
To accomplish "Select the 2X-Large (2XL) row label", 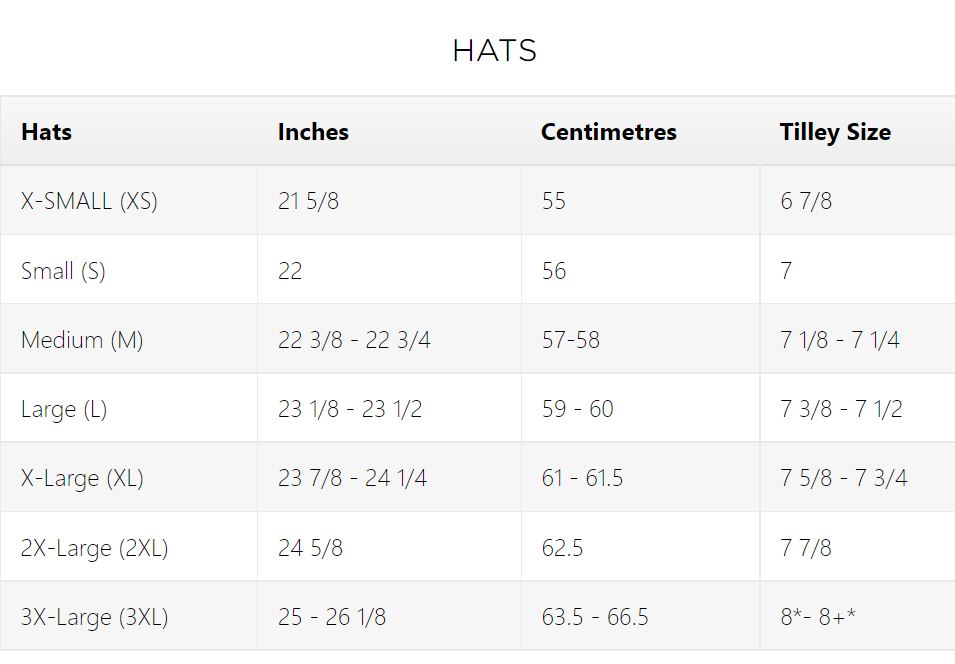I will point(94,548).
